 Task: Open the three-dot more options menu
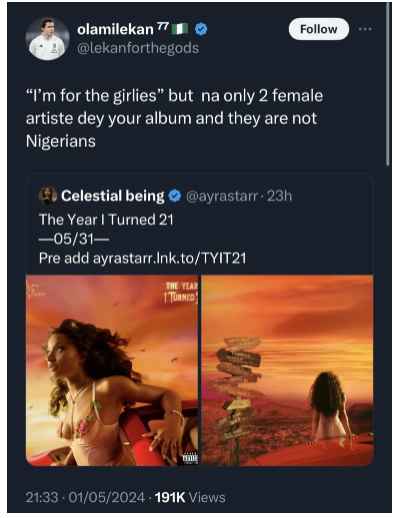[x=365, y=29]
